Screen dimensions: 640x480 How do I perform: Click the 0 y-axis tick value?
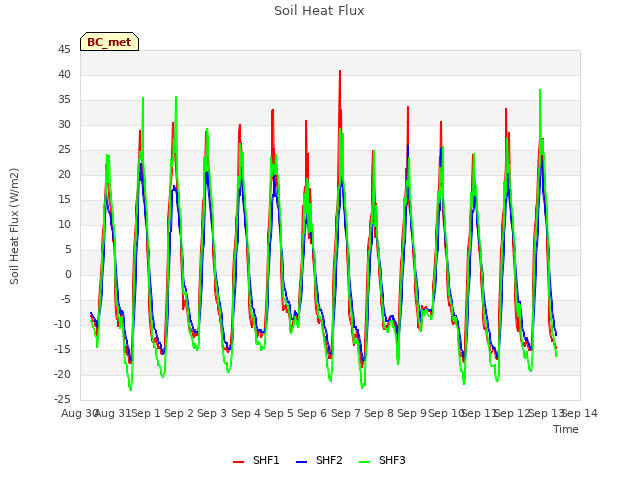tap(68, 275)
